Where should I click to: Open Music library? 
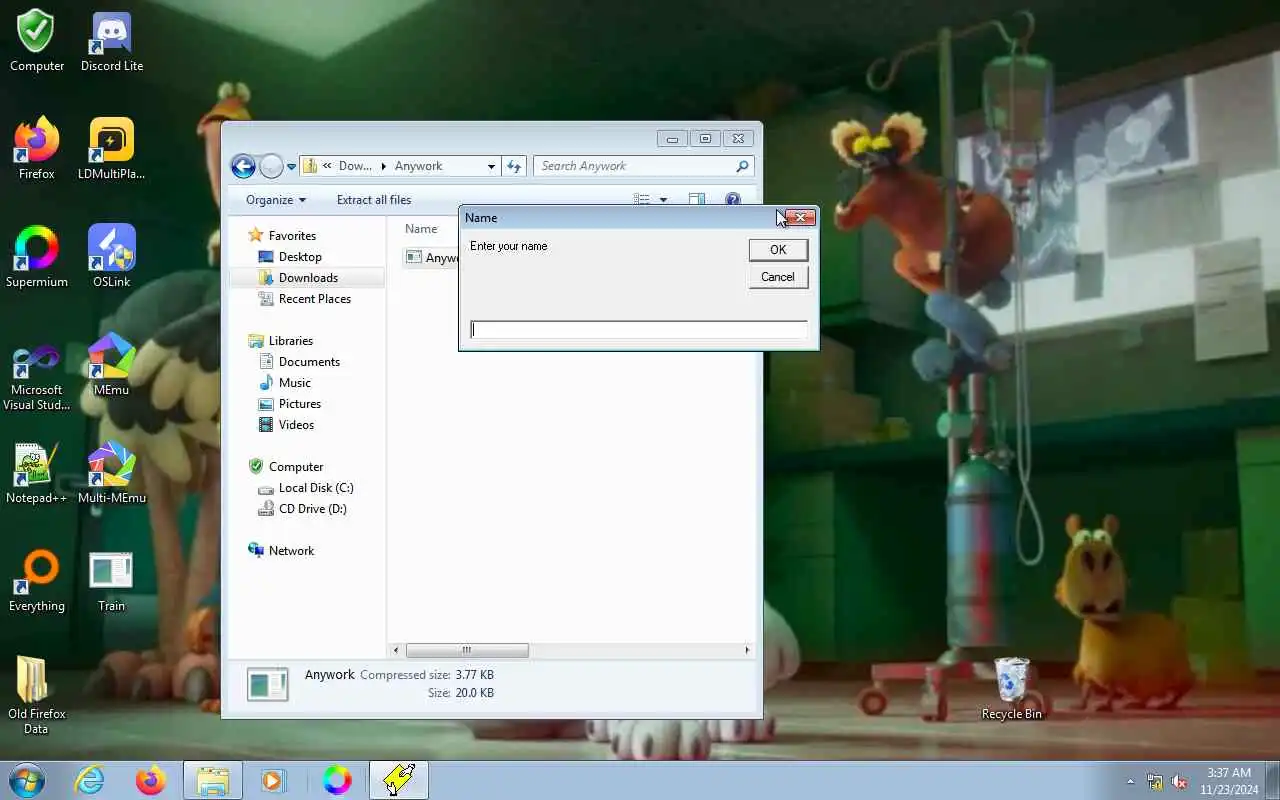[294, 383]
